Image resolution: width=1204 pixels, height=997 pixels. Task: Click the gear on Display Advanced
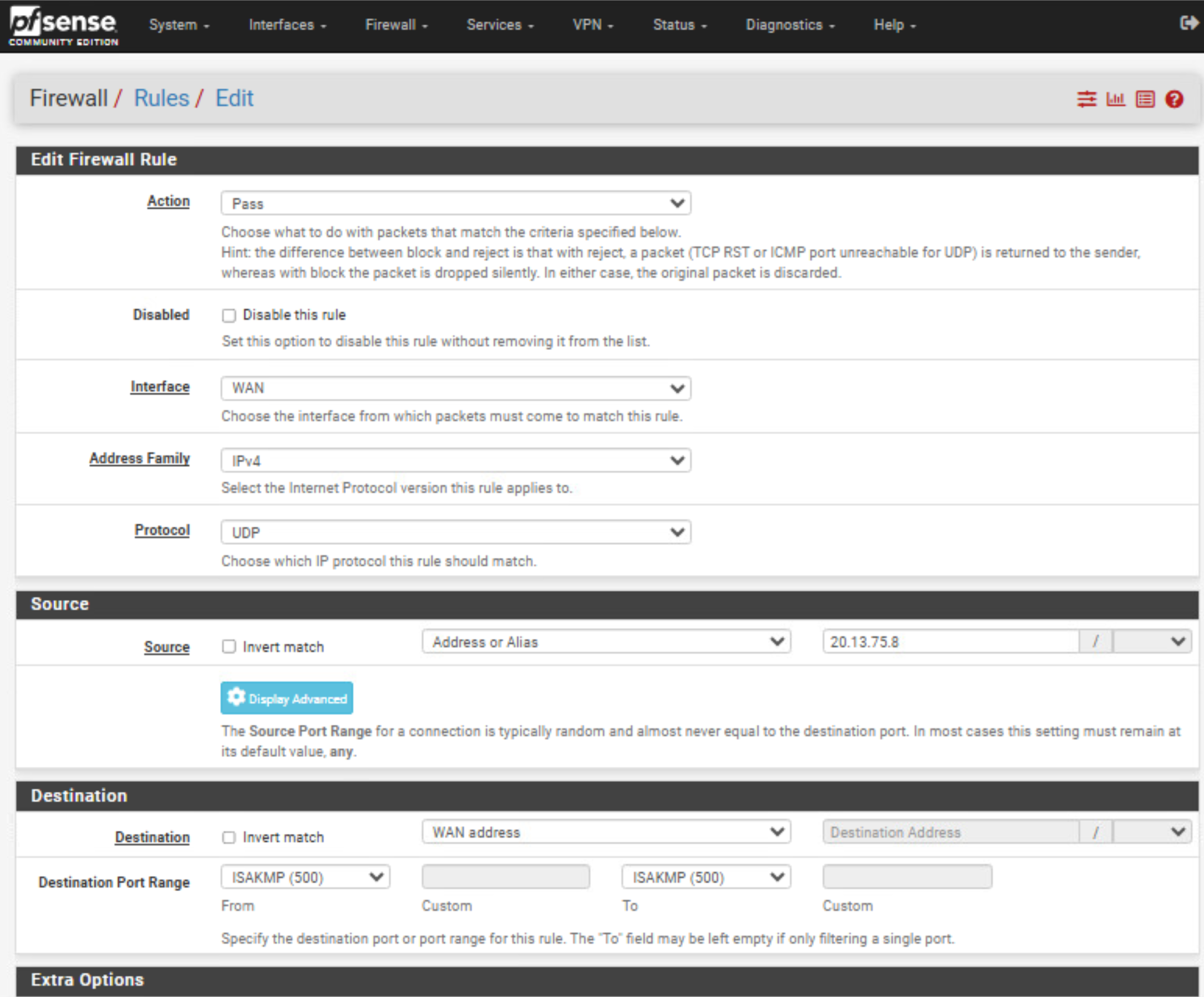[x=236, y=698]
